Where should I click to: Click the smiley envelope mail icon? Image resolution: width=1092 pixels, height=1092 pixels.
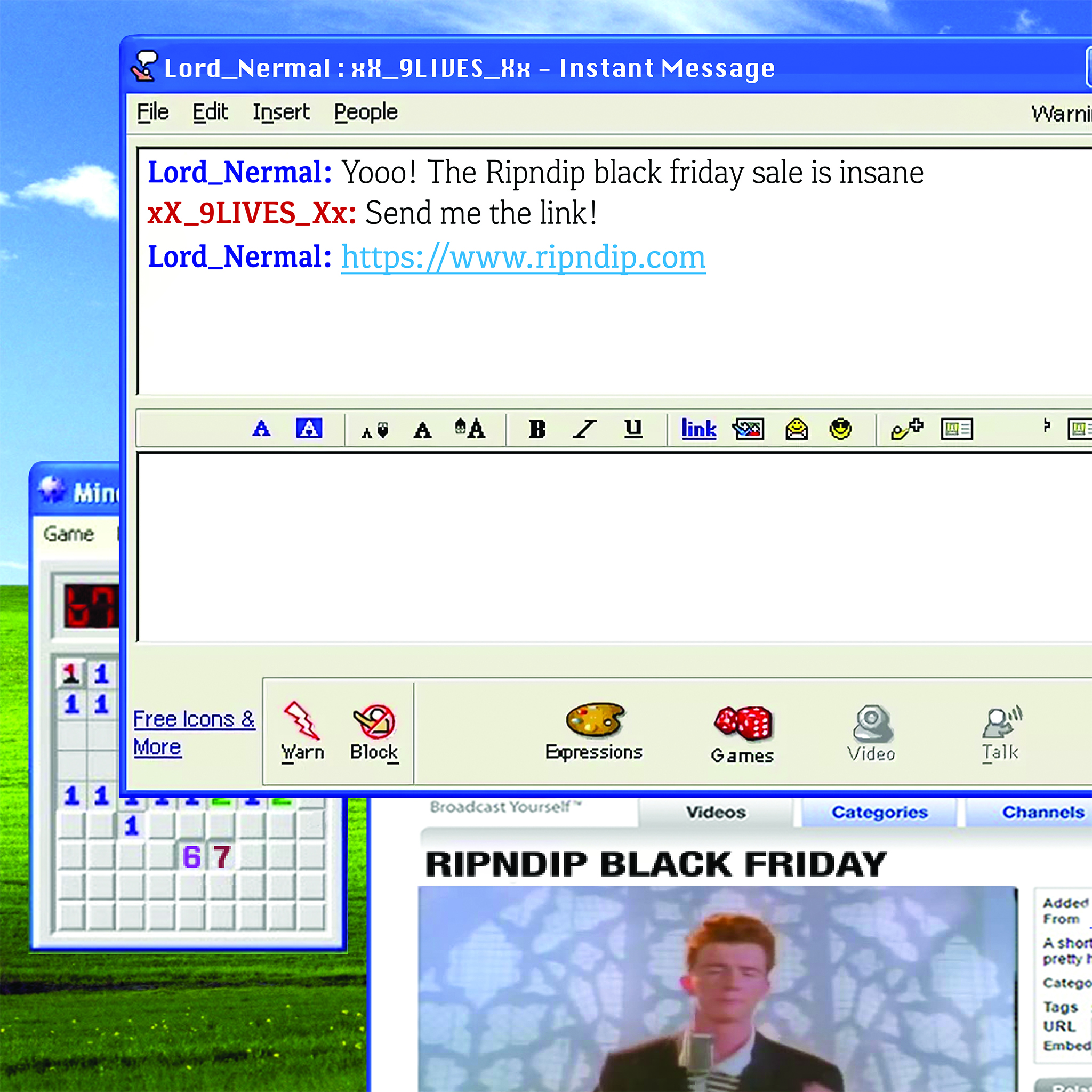pyautogui.click(x=797, y=429)
